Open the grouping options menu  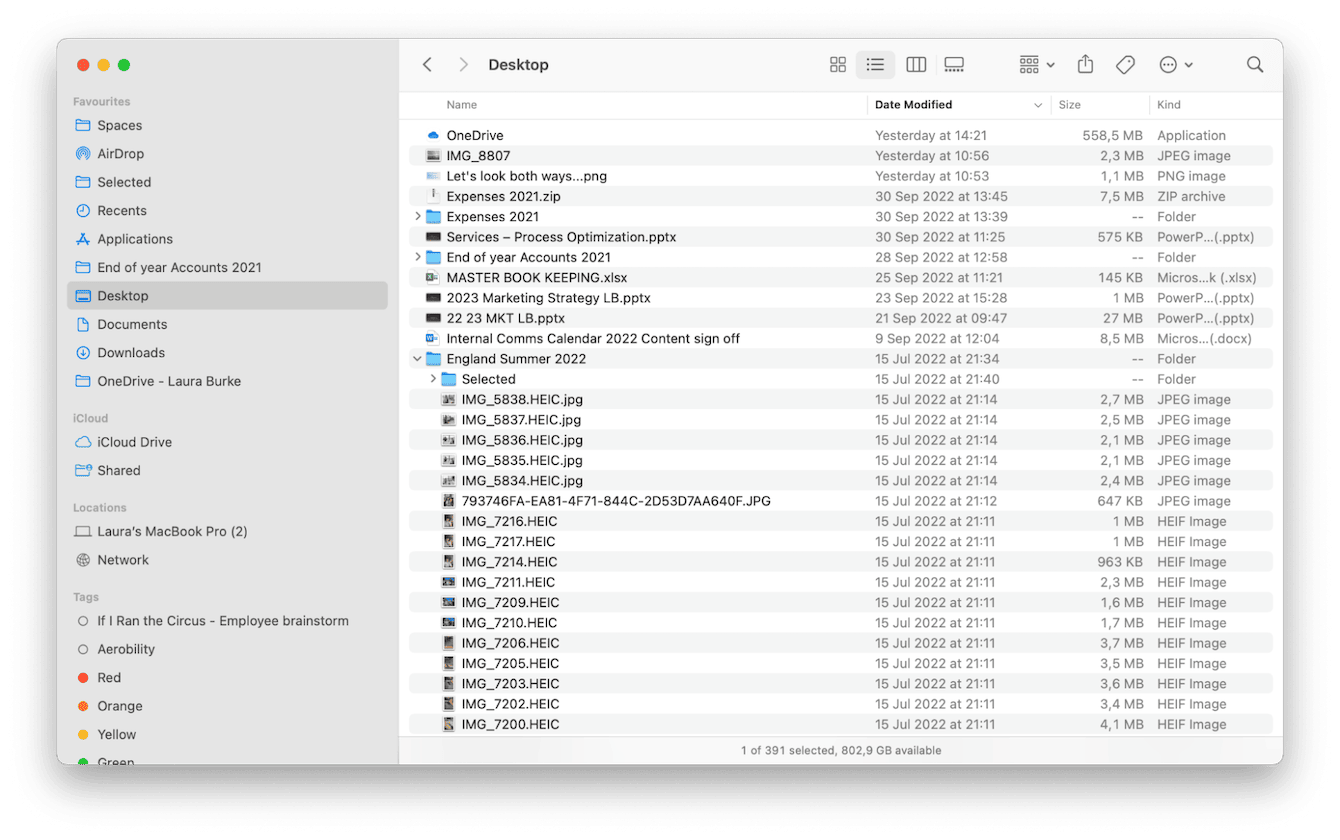point(1035,64)
